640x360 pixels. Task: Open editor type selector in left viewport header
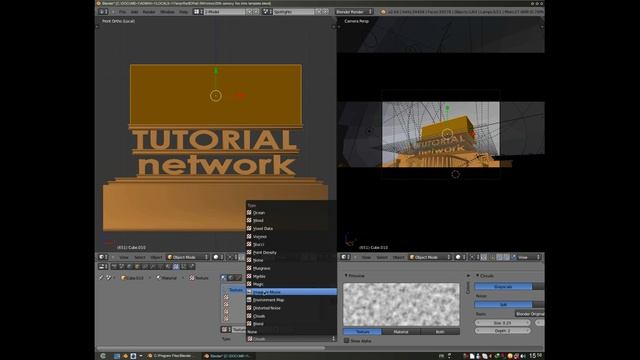click(x=103, y=257)
